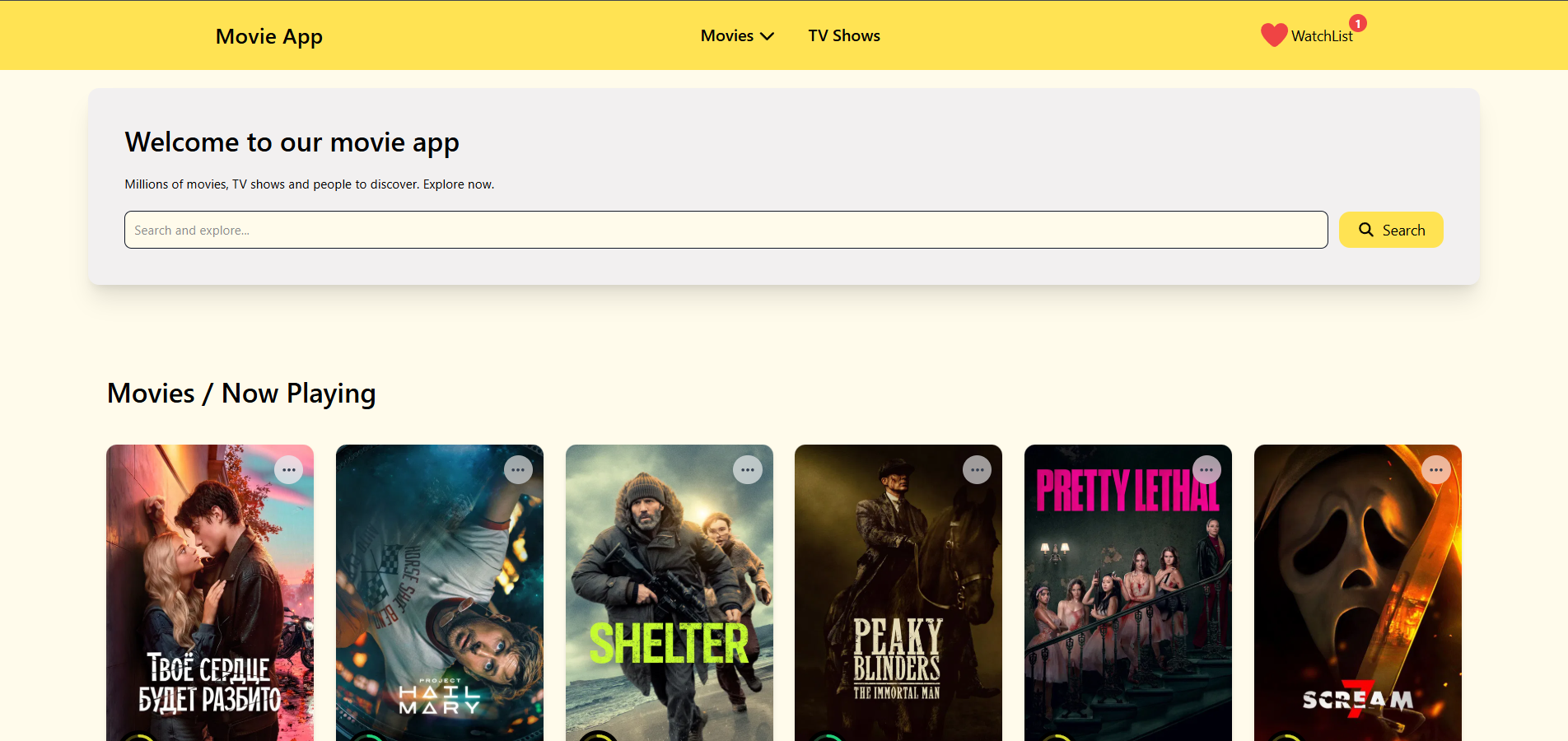Image resolution: width=1568 pixels, height=741 pixels.
Task: Open the ellipsis menu on the Hail Mary poster
Action: click(x=519, y=469)
